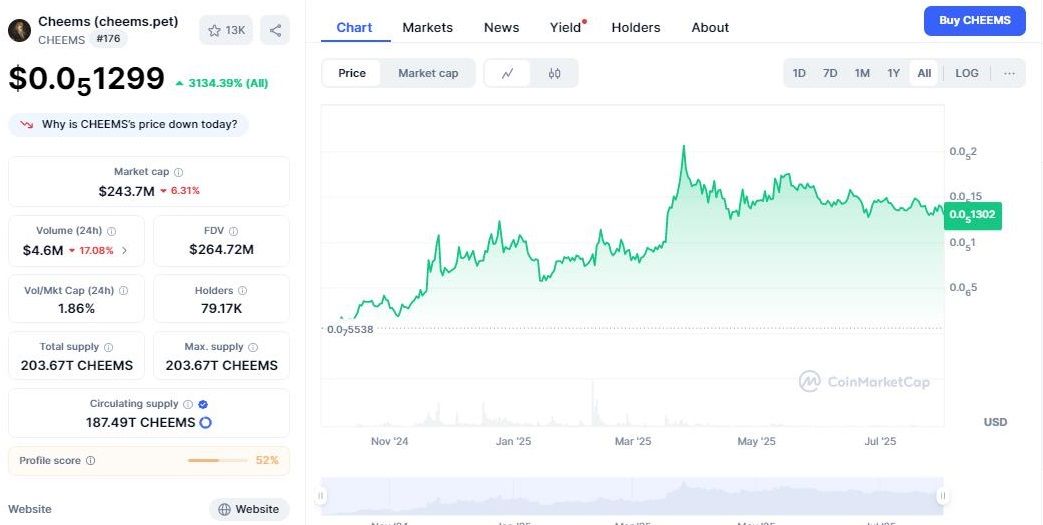Click globe icon in Website button

coord(225,509)
